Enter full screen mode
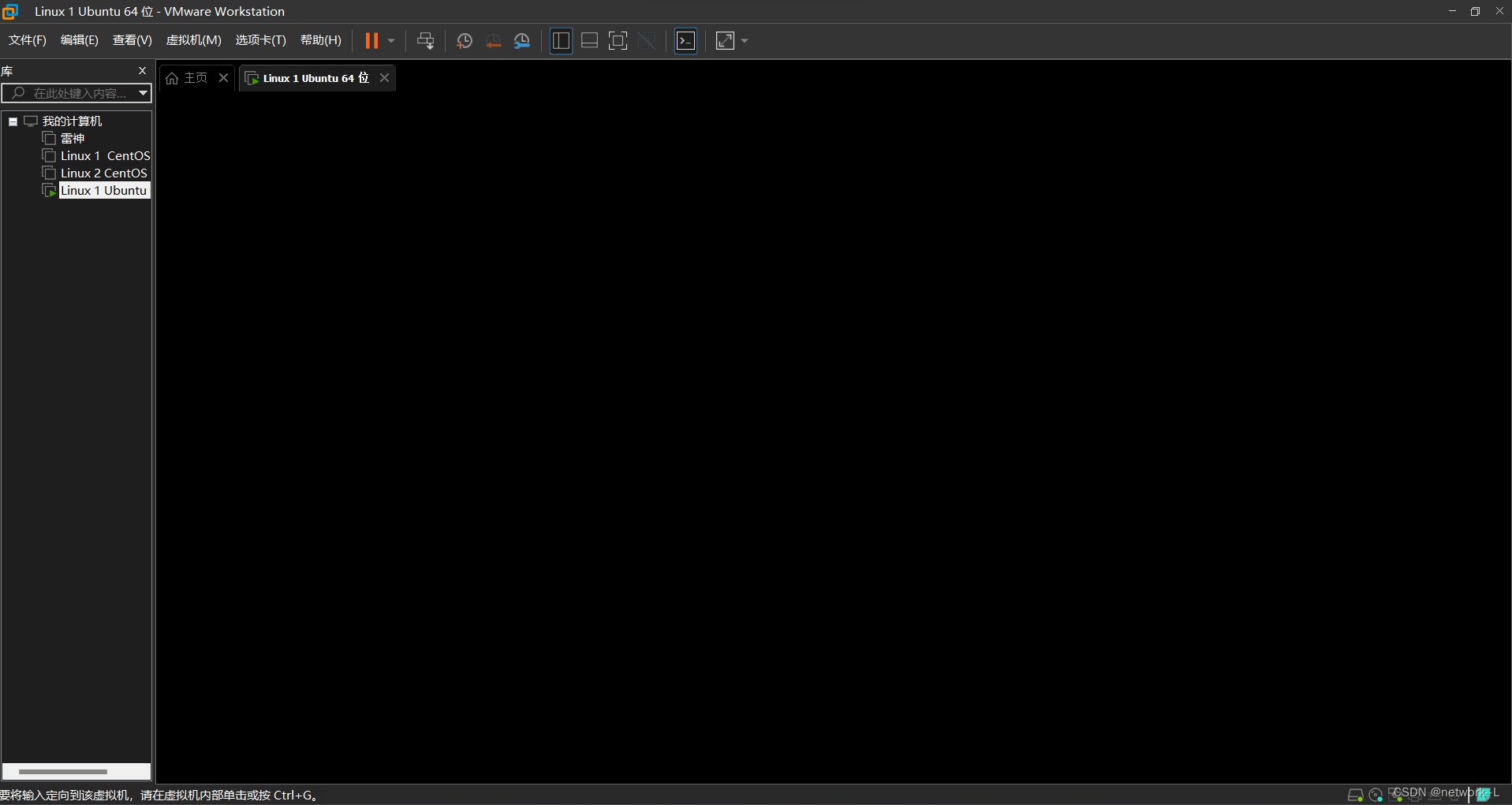This screenshot has height=805, width=1512. tap(618, 40)
